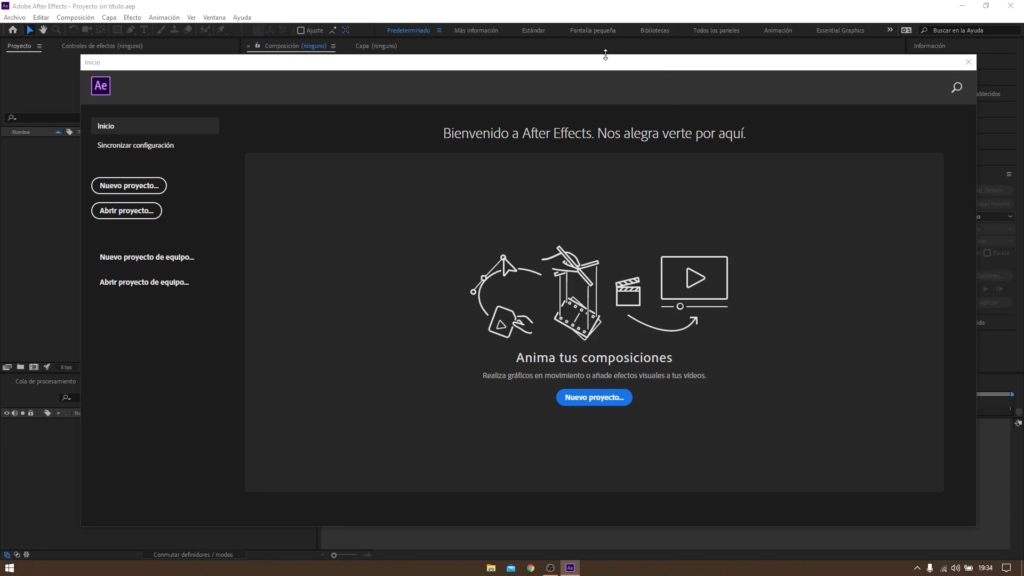Open timeline search dropdown
This screenshot has width=1024, height=576.
(66, 398)
